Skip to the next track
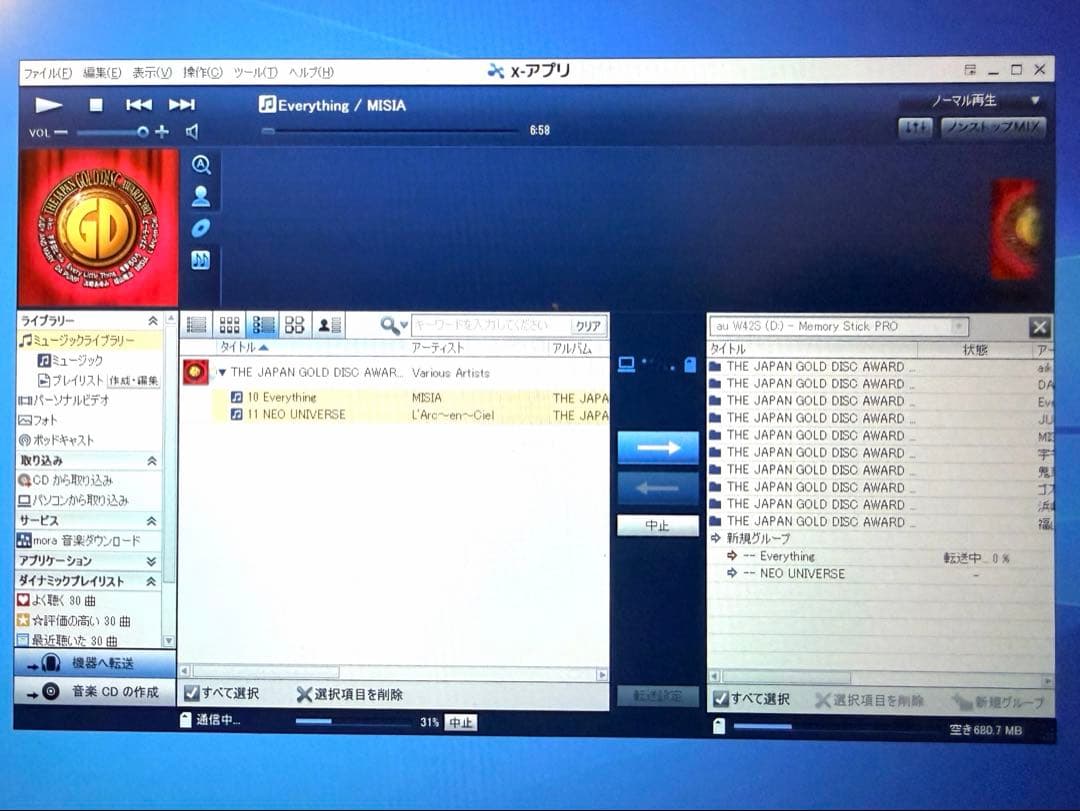Viewport: 1080px width, 811px height. [x=182, y=105]
